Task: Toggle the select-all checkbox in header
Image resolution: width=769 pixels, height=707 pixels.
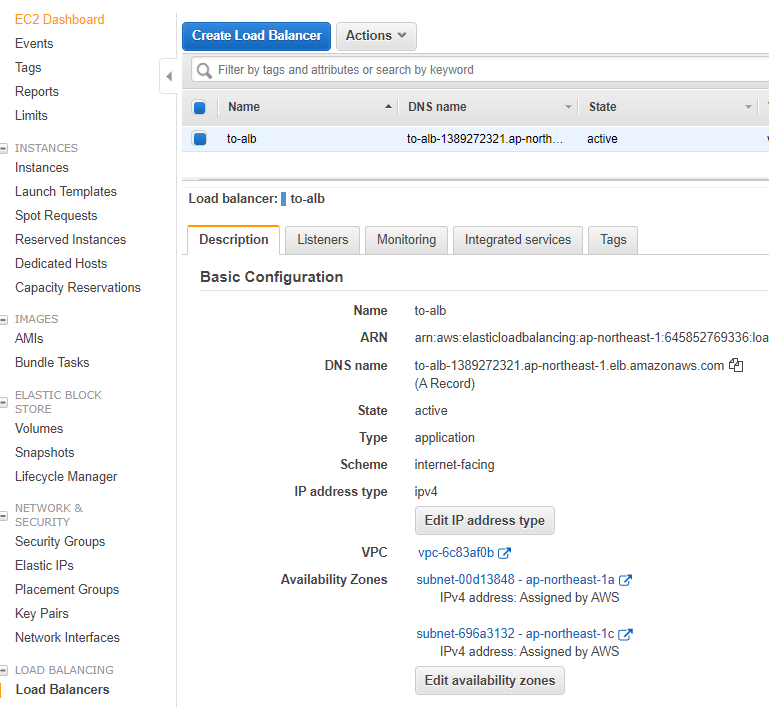Action: coord(199,107)
